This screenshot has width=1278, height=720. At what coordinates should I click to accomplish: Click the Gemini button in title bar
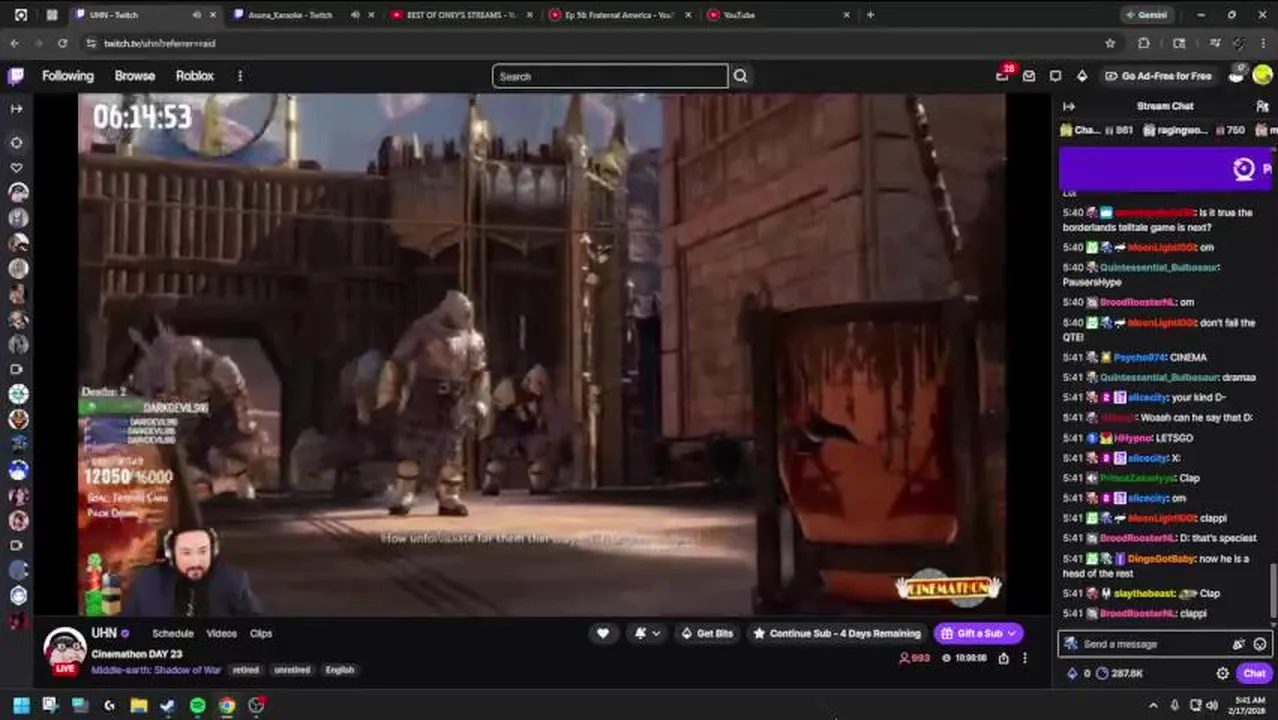[x=1146, y=15]
